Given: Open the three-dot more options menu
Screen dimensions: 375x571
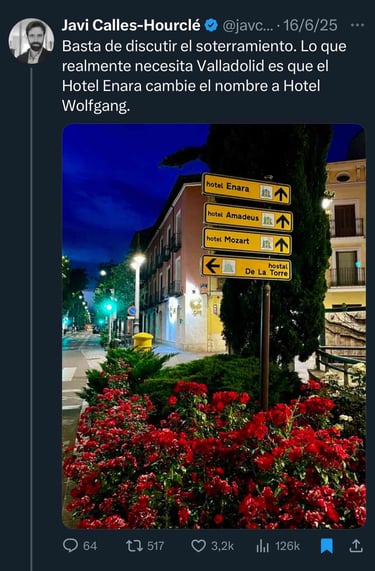Looking at the screenshot, I should tap(357, 25).
